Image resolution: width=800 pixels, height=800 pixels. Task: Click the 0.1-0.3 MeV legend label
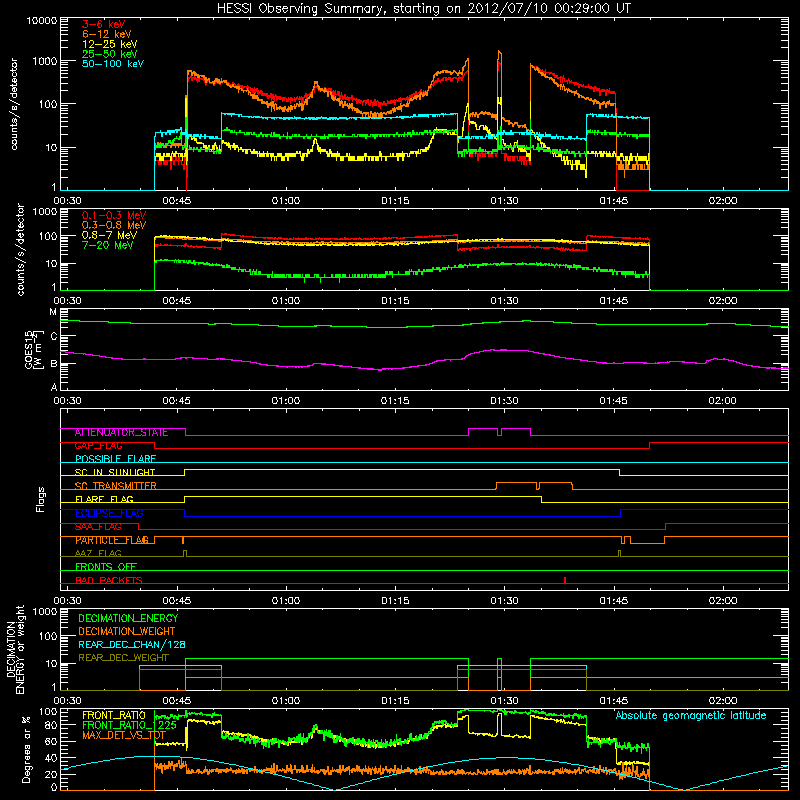point(114,215)
